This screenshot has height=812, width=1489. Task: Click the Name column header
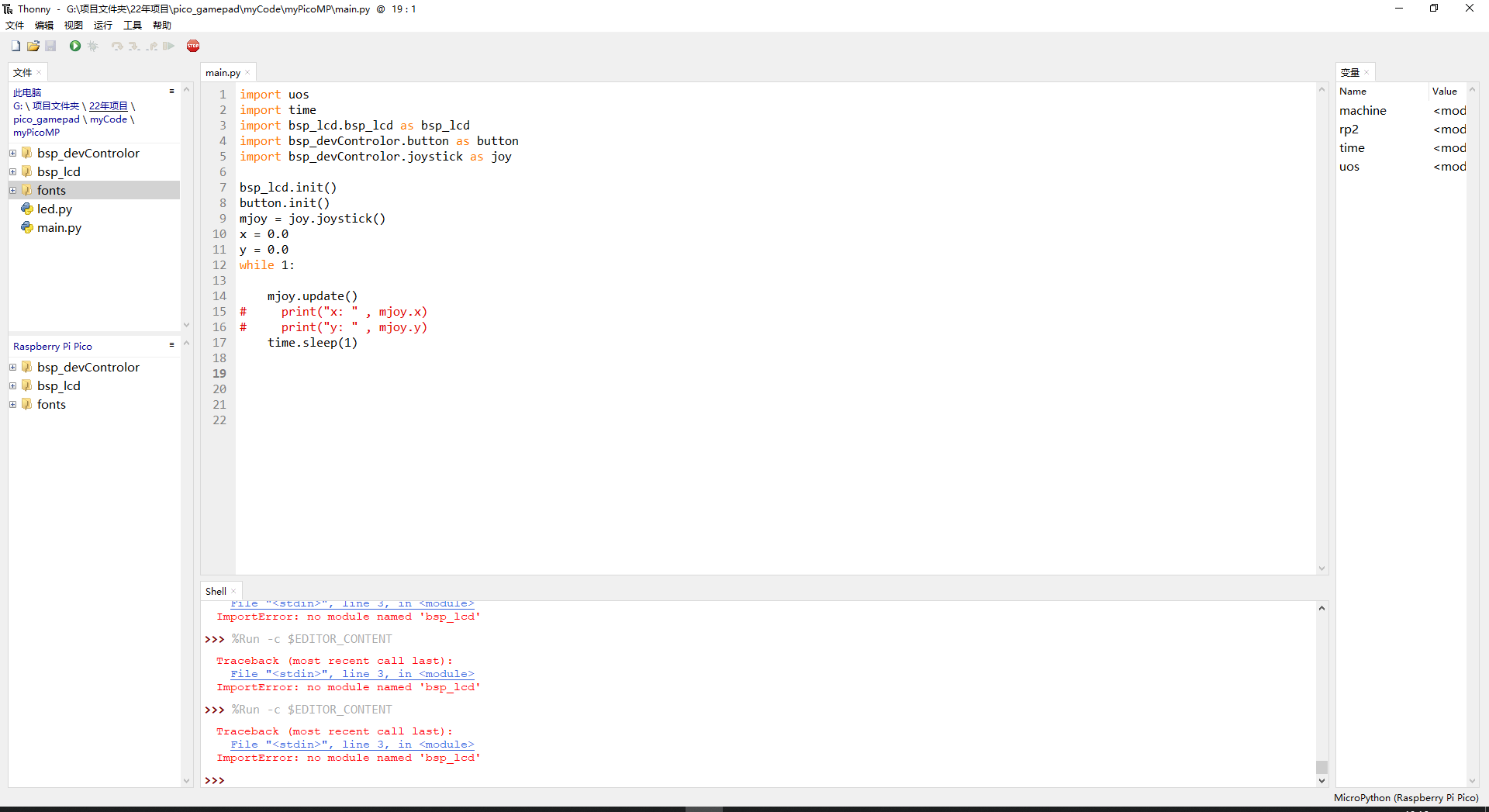tap(1382, 92)
